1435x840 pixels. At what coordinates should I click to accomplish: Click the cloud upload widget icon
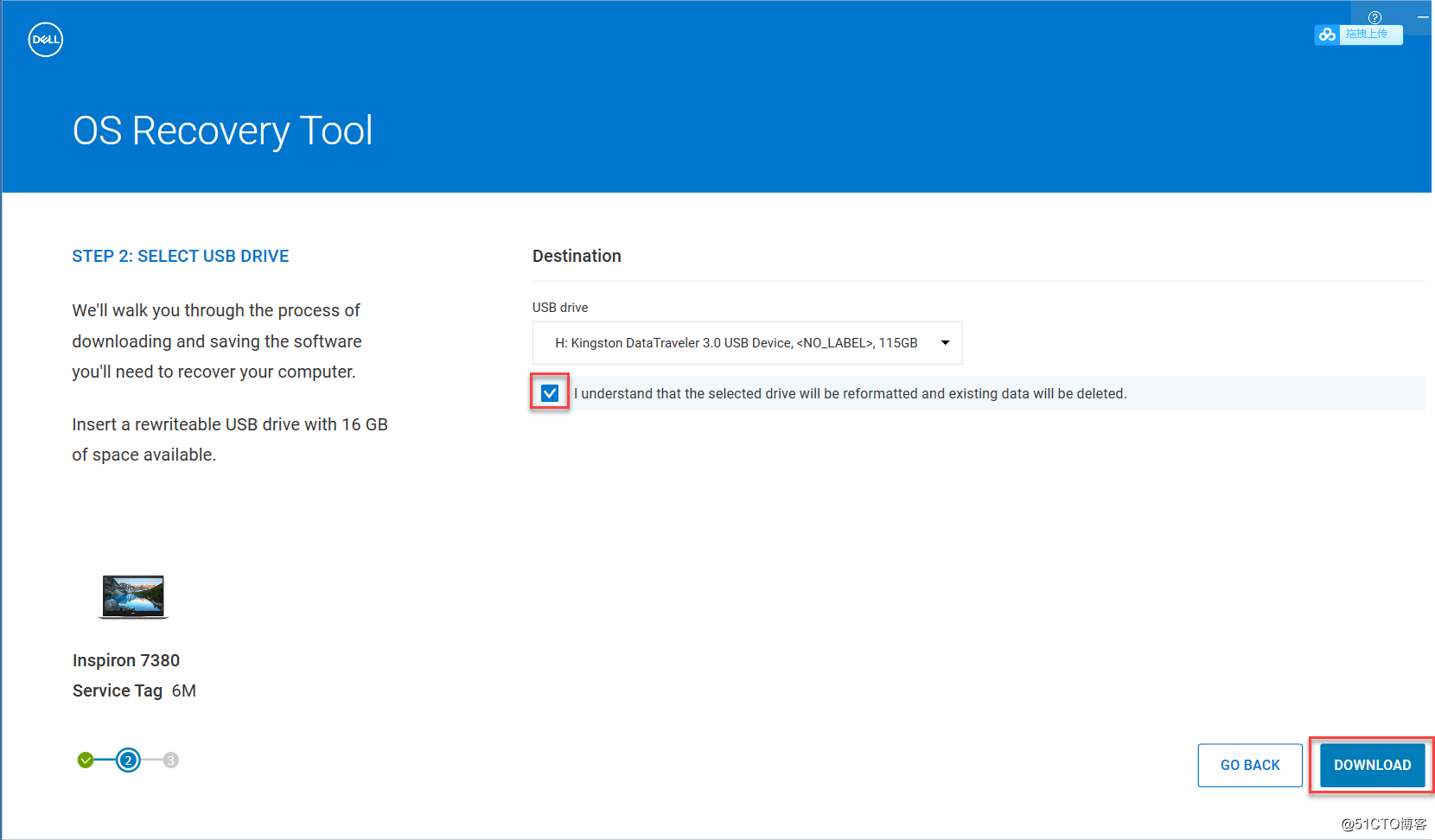click(x=1327, y=35)
